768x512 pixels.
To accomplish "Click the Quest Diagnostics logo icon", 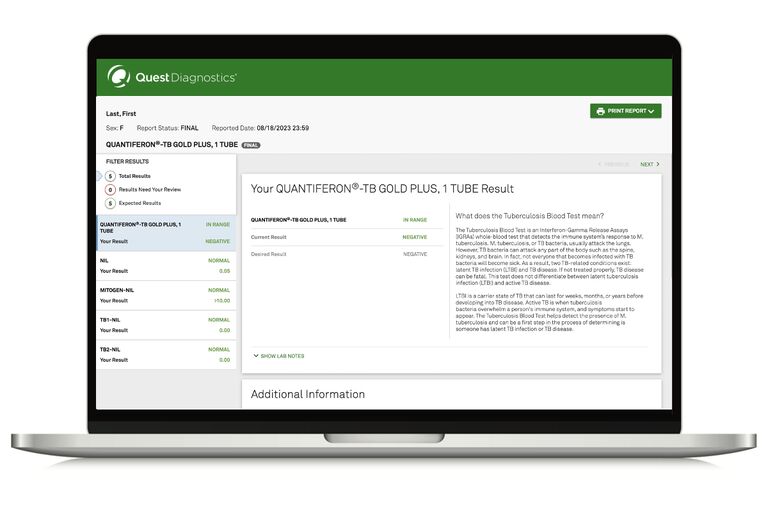I will (119, 76).
